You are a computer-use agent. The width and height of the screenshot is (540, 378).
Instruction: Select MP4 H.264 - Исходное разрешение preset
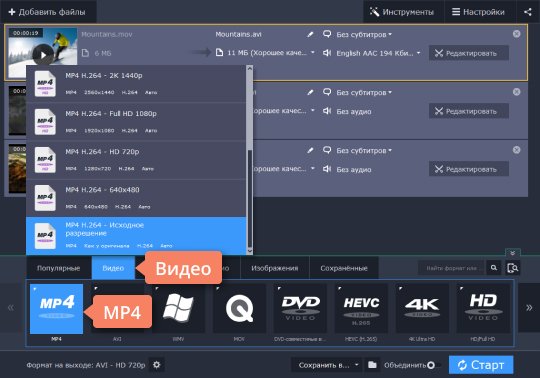[136, 236]
